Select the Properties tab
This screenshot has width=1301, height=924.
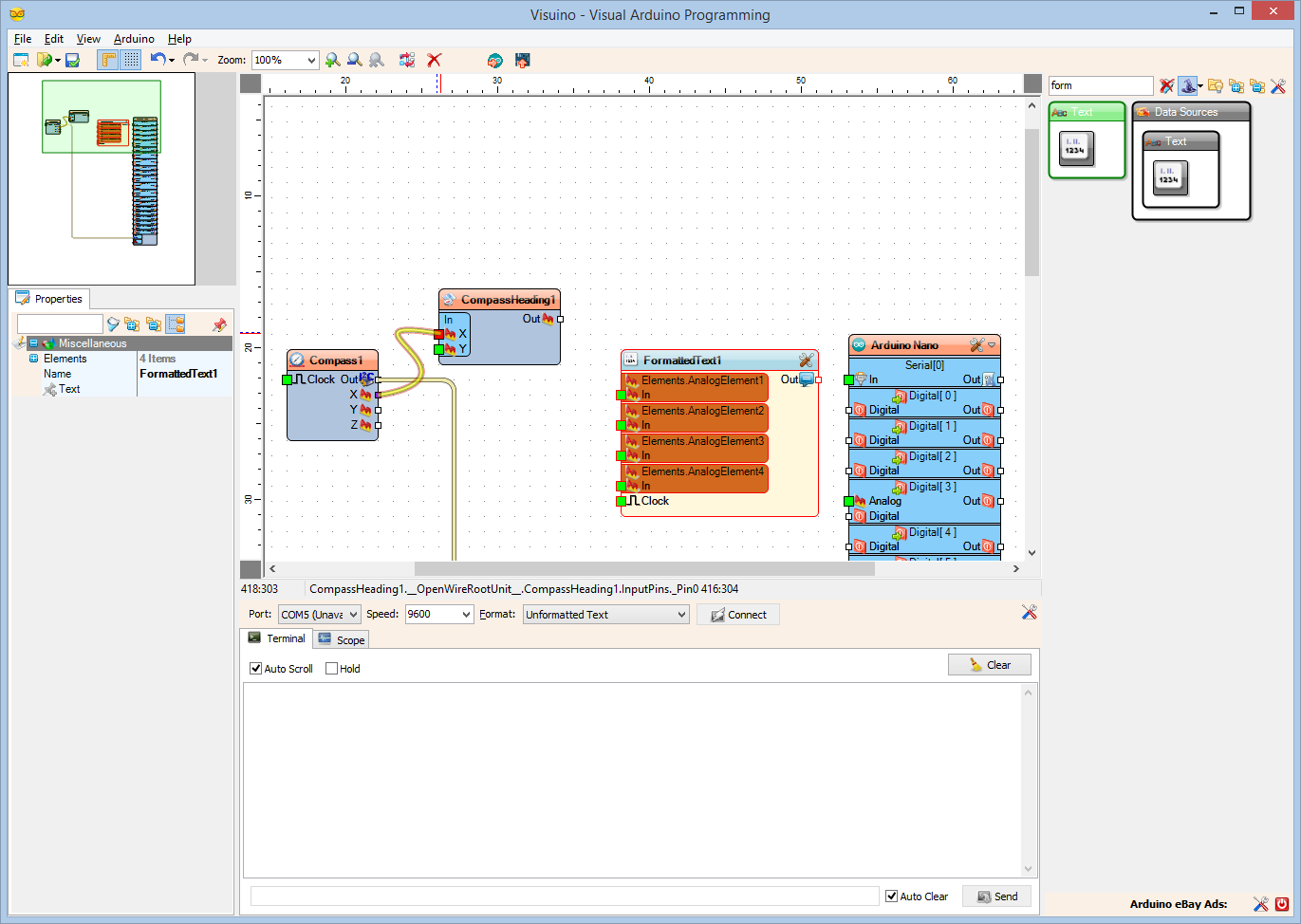coord(49,299)
